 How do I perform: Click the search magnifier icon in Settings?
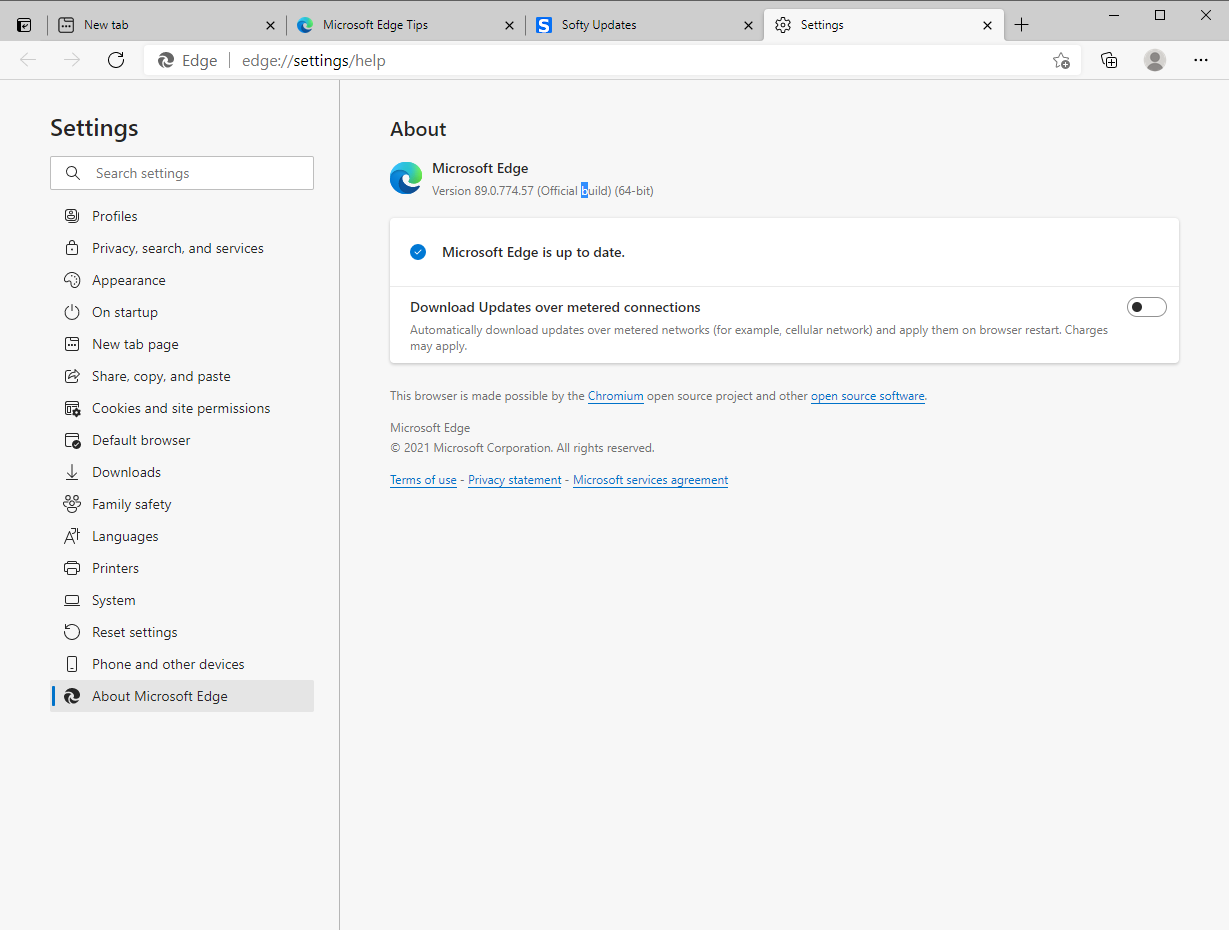(73, 173)
